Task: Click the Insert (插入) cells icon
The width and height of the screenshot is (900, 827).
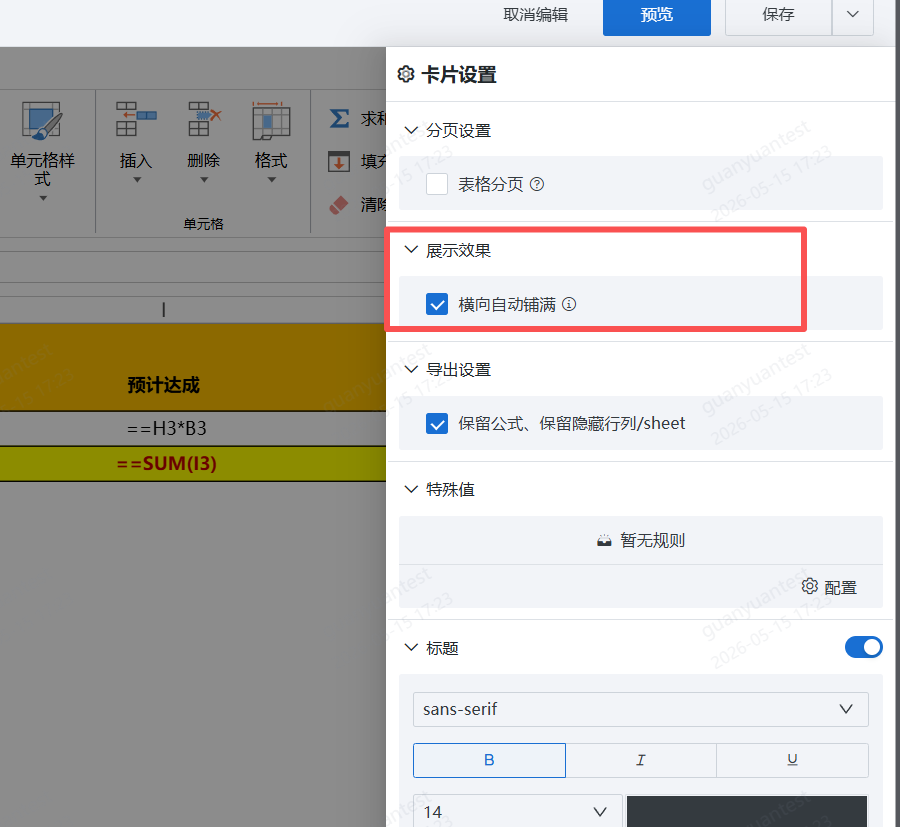Action: coord(135,119)
